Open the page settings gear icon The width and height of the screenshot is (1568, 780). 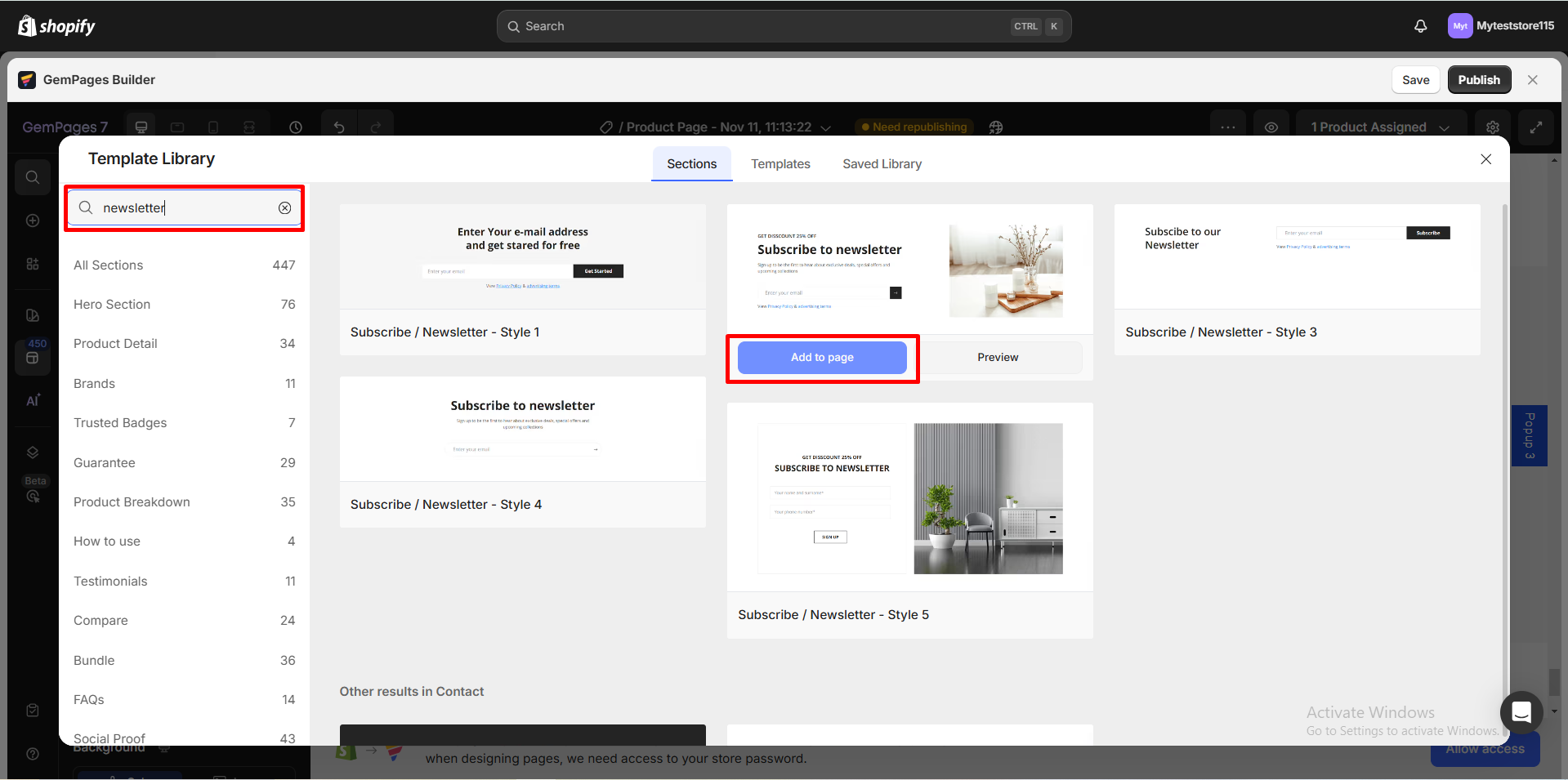click(x=1493, y=127)
